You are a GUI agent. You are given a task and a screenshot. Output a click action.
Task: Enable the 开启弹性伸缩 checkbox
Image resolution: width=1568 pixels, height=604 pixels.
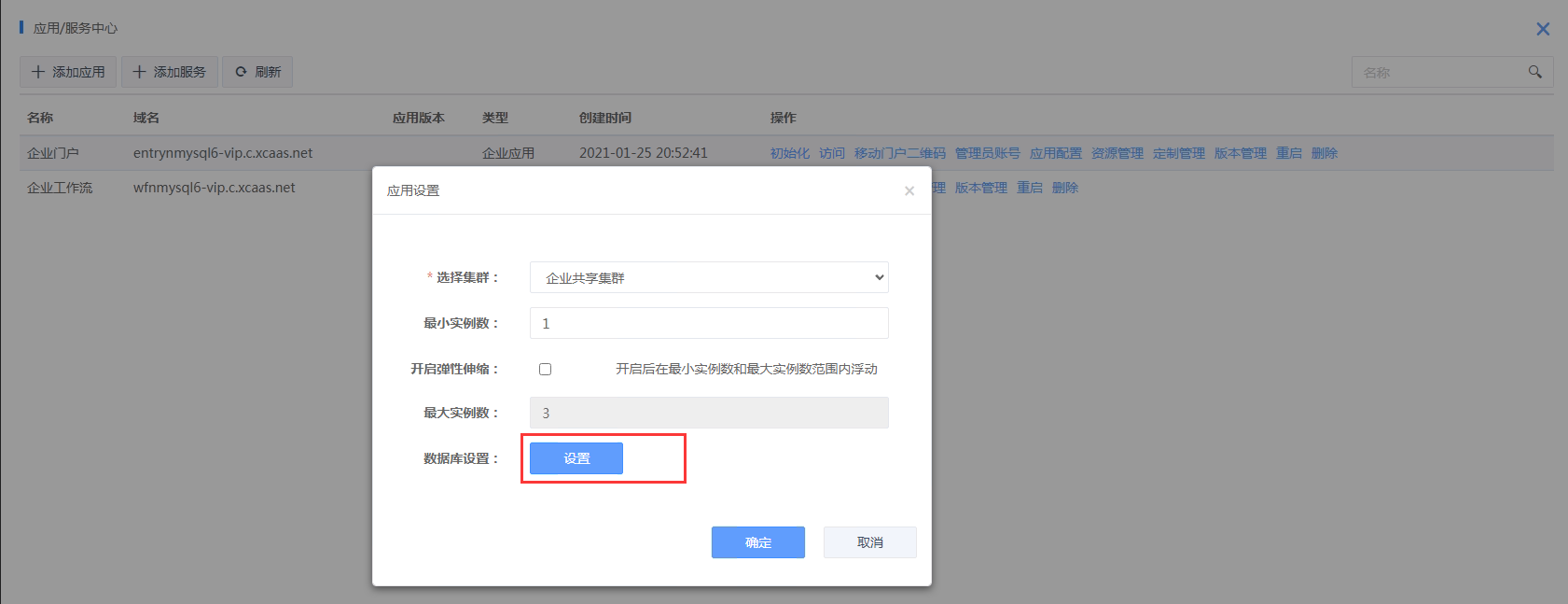click(545, 369)
